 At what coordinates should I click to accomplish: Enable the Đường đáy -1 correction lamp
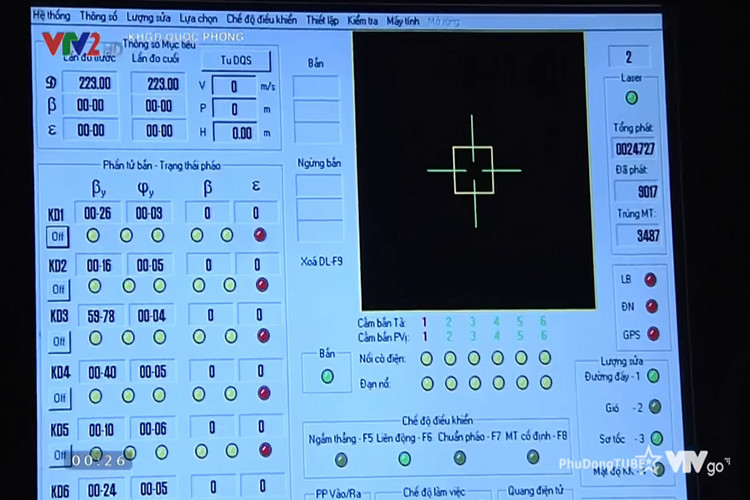pos(653,376)
